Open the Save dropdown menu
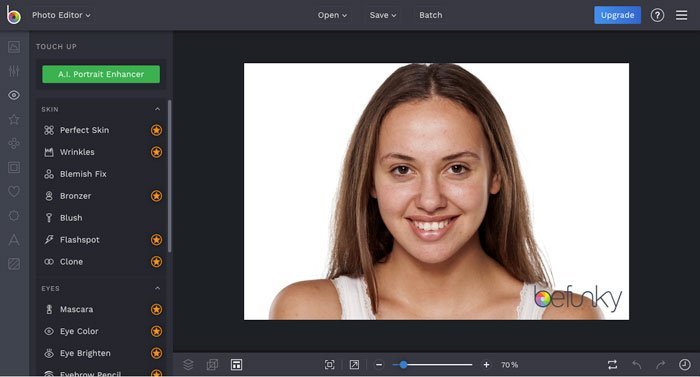The image size is (700, 377). point(383,15)
